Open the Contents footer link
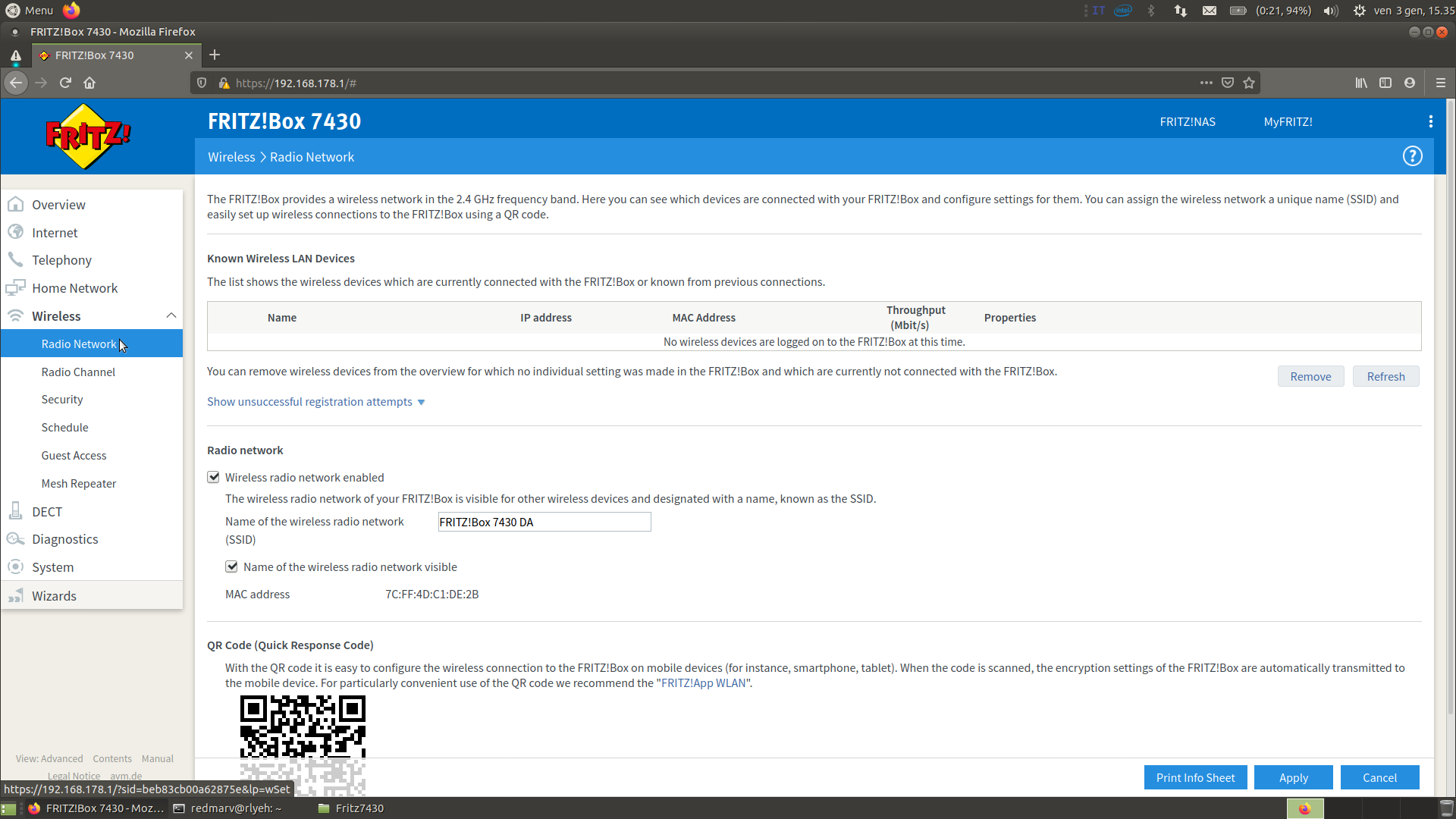Image resolution: width=1456 pixels, height=819 pixels. [x=112, y=758]
